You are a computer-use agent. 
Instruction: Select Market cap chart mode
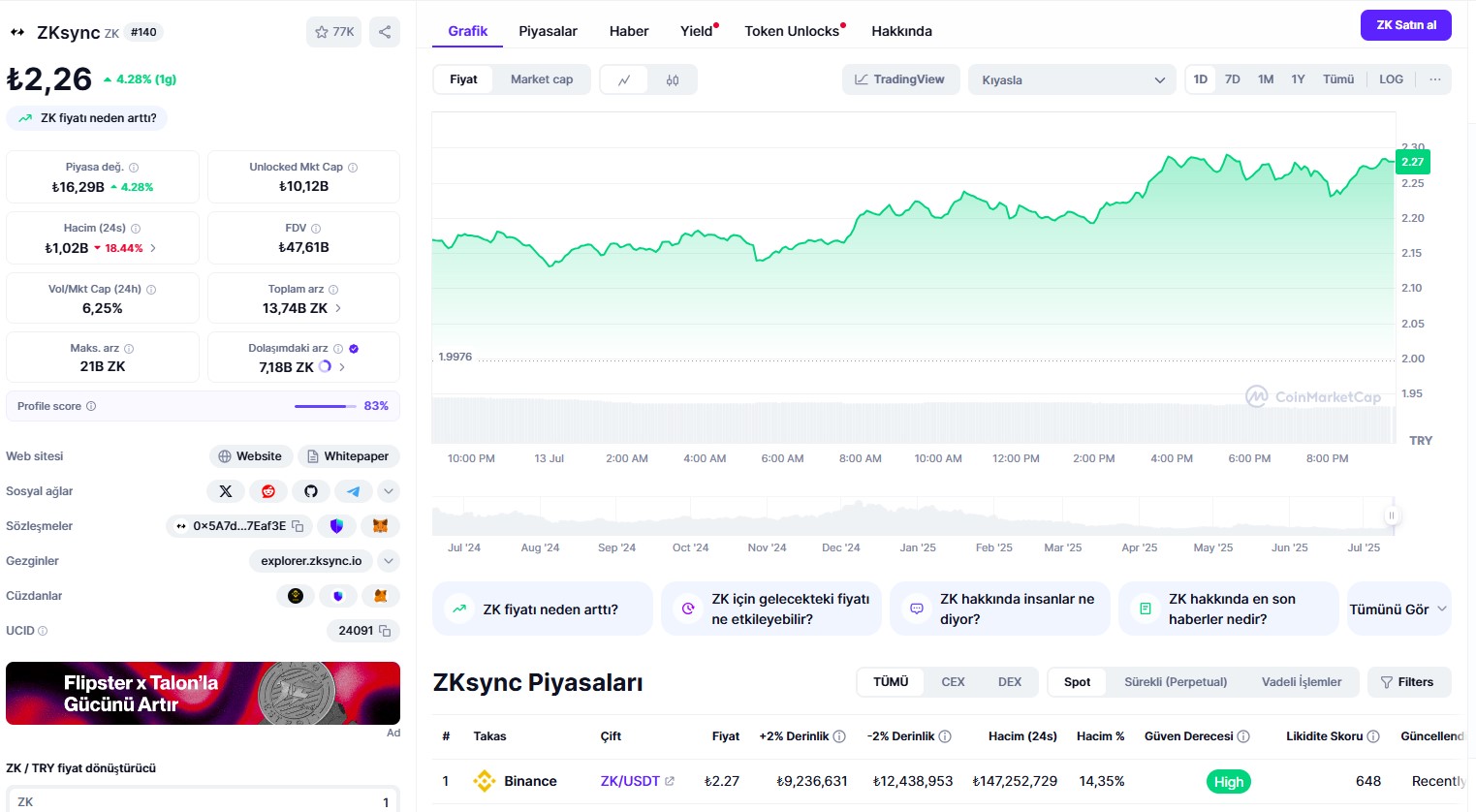pyautogui.click(x=542, y=79)
